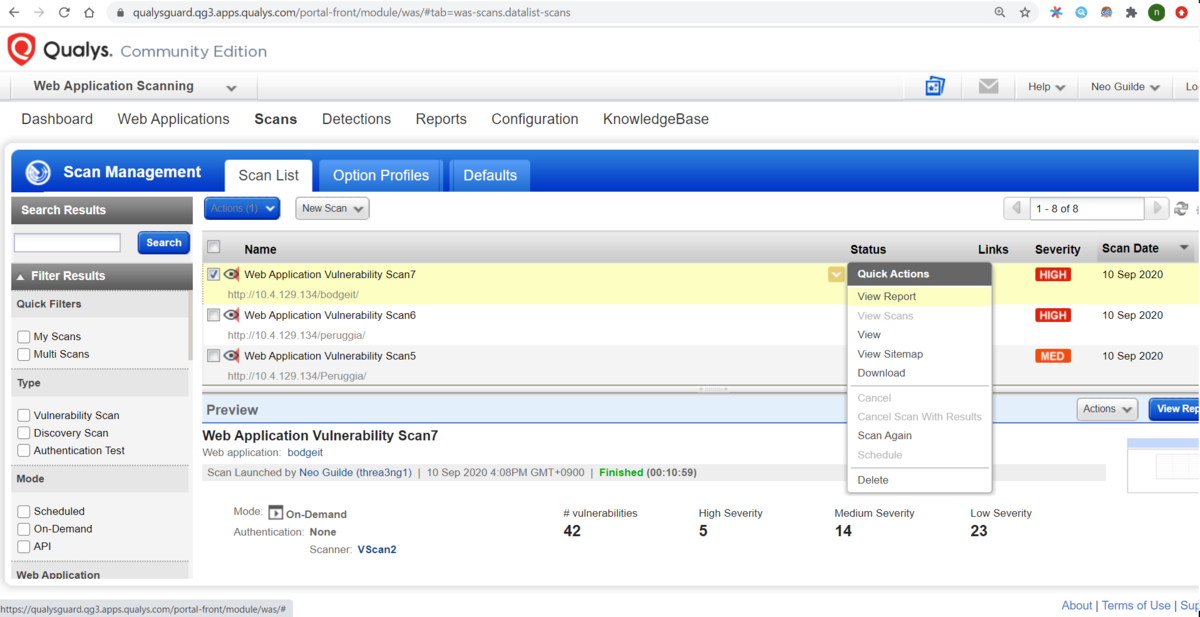Filter by Discovery Scan type

[24, 433]
